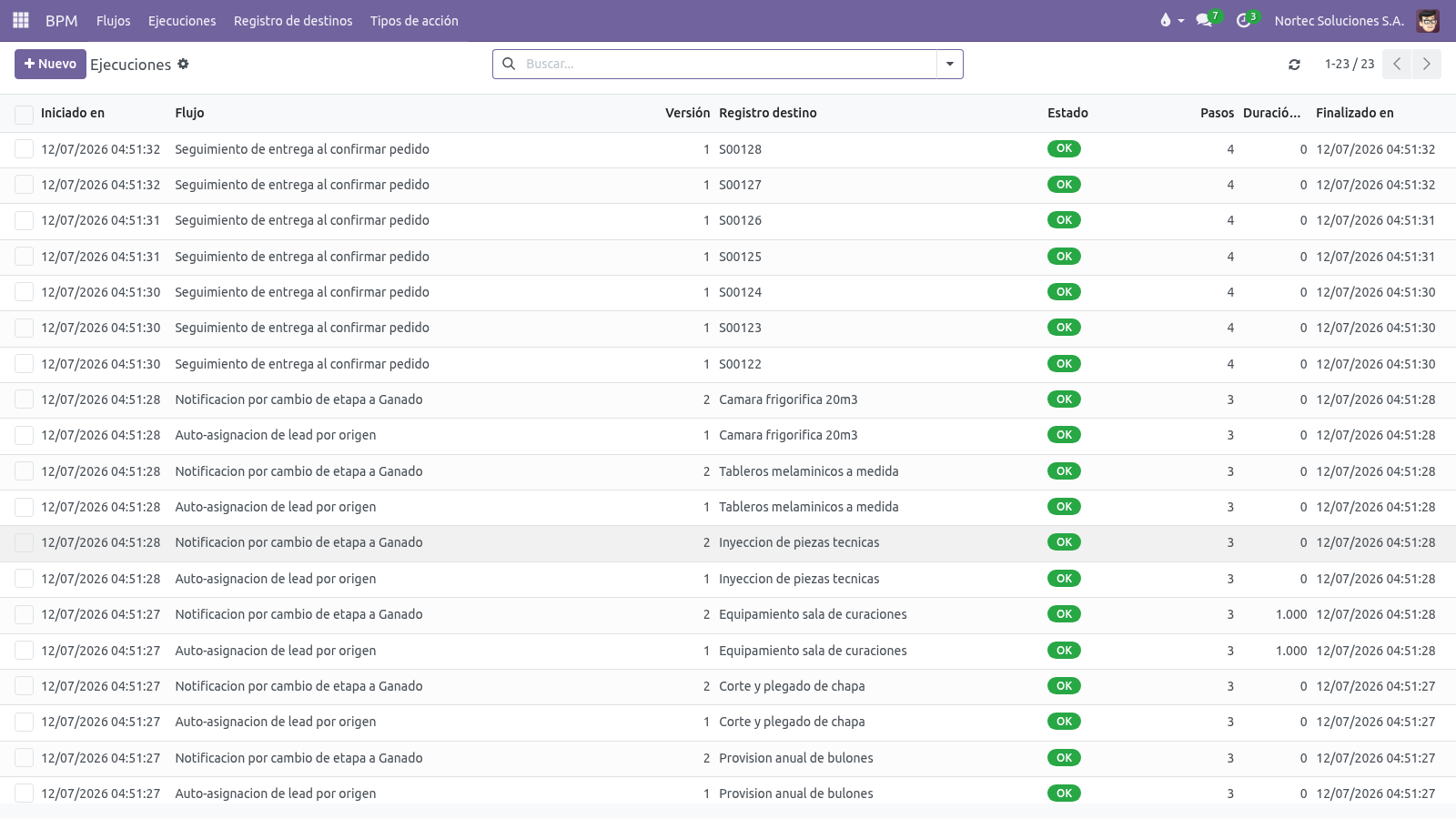Screen dimensions: 1456x819
Task: Open the conversations chat bubble icon
Action: [x=1204, y=20]
